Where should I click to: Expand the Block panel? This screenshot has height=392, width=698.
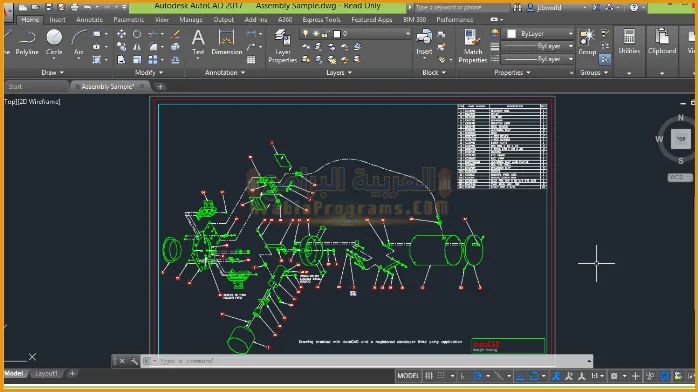tap(434, 73)
